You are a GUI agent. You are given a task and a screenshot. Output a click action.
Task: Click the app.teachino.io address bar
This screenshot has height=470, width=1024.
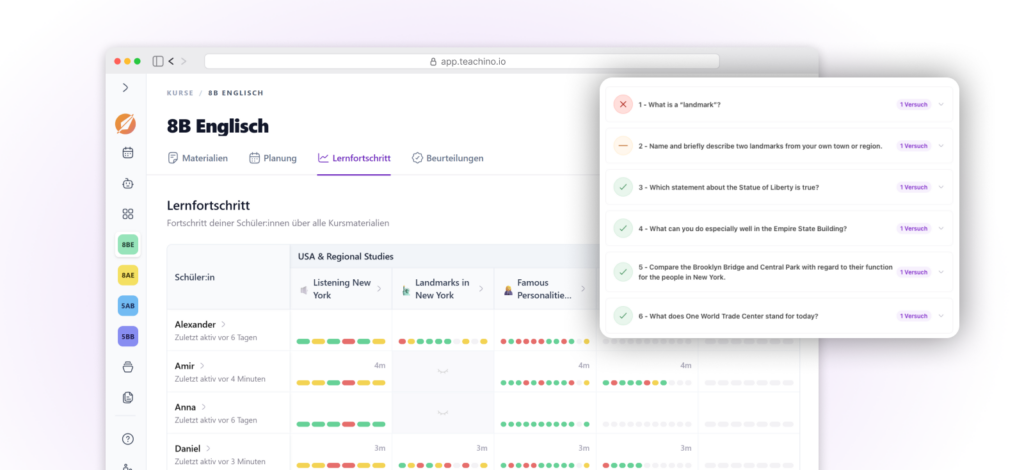pyautogui.click(x=462, y=61)
